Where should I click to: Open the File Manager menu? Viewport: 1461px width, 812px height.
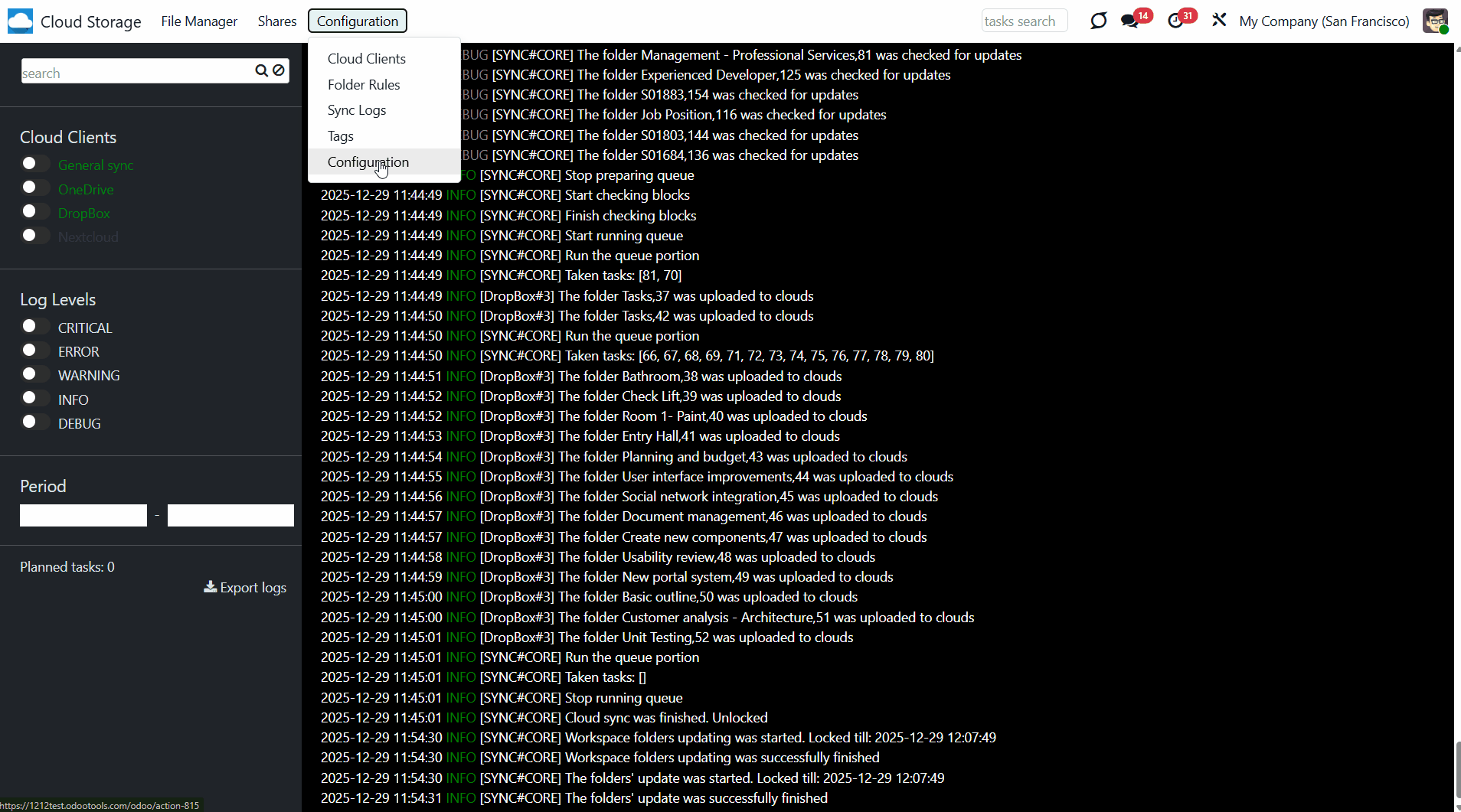tap(199, 21)
